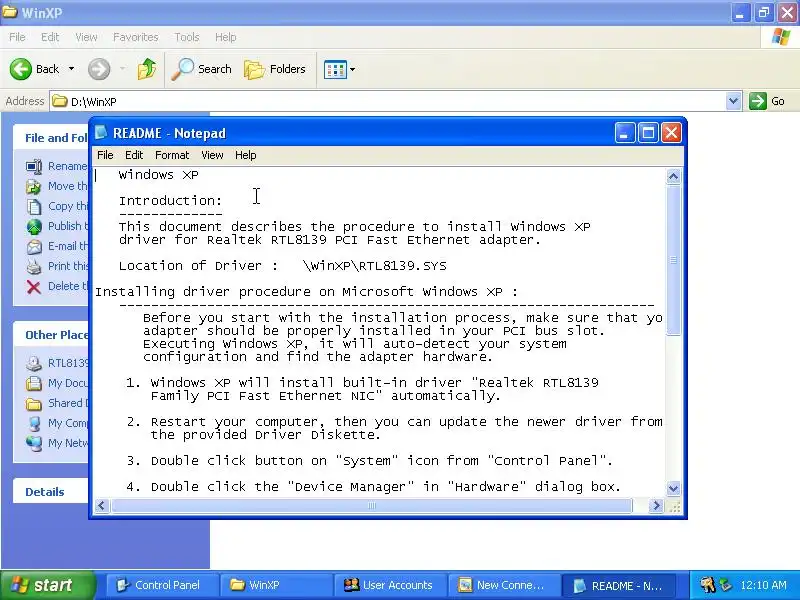Open the Back history dropdown arrow
The width and height of the screenshot is (800, 600).
click(71, 69)
